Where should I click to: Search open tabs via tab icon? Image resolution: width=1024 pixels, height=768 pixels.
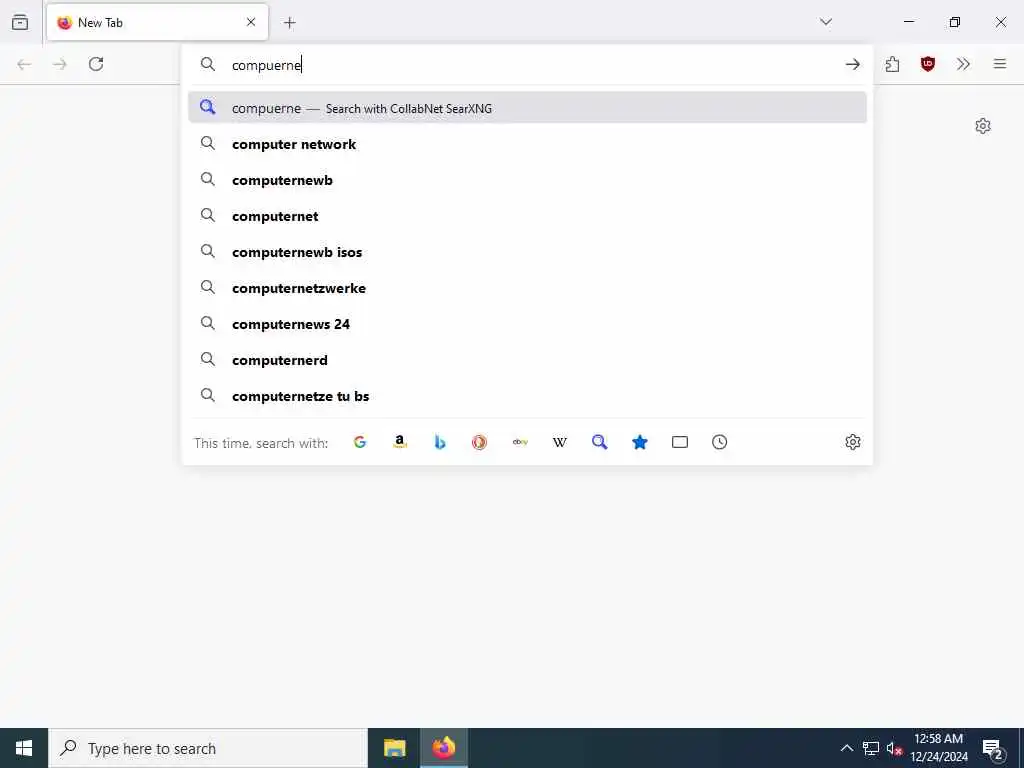point(680,442)
